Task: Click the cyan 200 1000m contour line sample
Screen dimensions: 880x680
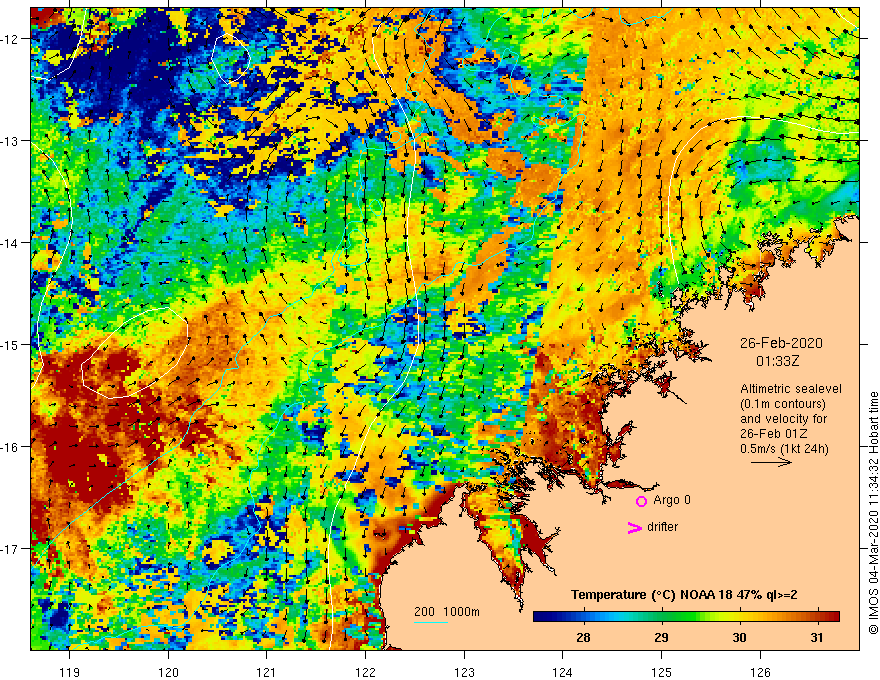Action: click(x=430, y=622)
